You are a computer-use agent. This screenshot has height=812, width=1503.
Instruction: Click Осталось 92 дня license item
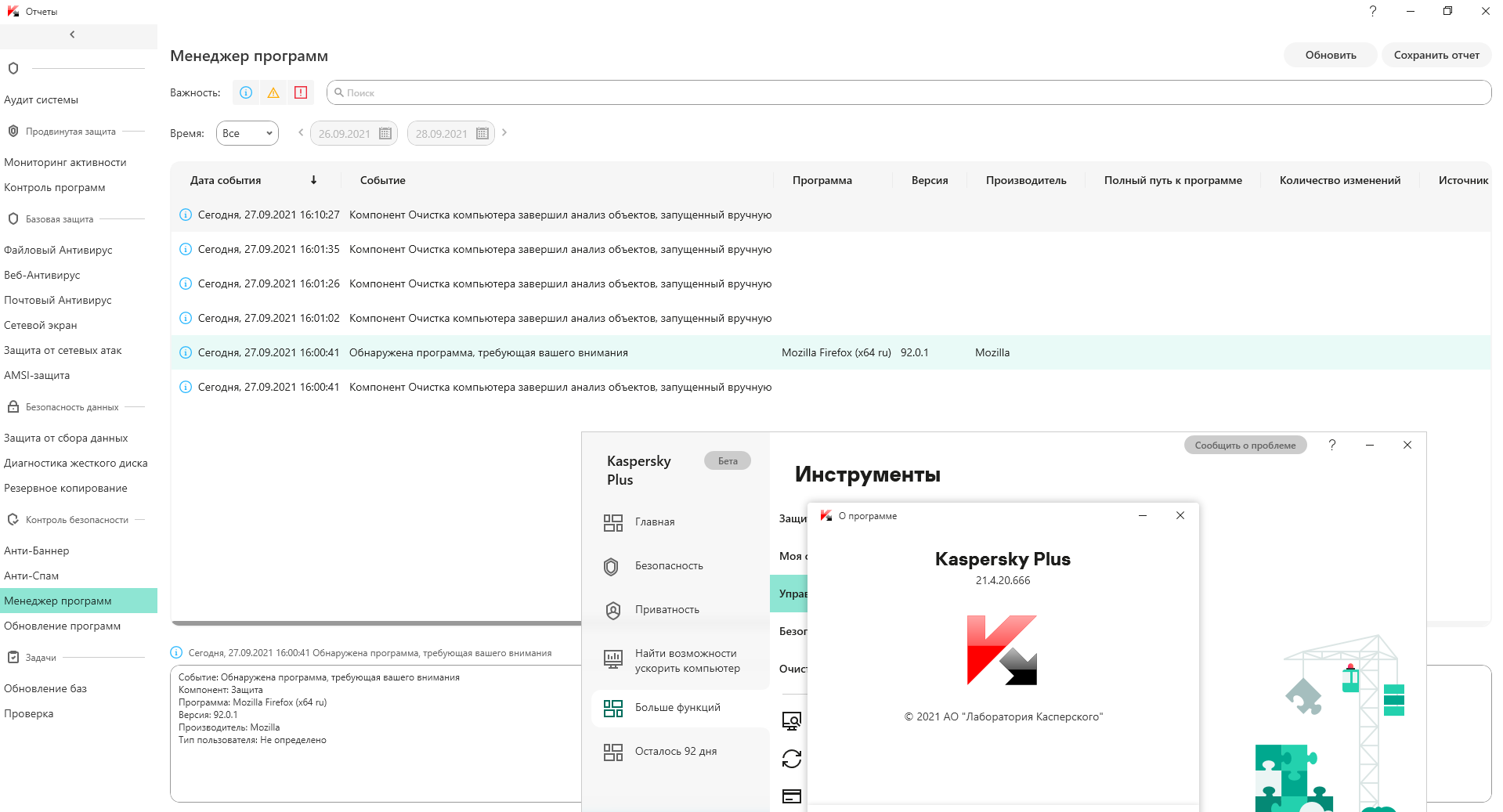(x=676, y=751)
